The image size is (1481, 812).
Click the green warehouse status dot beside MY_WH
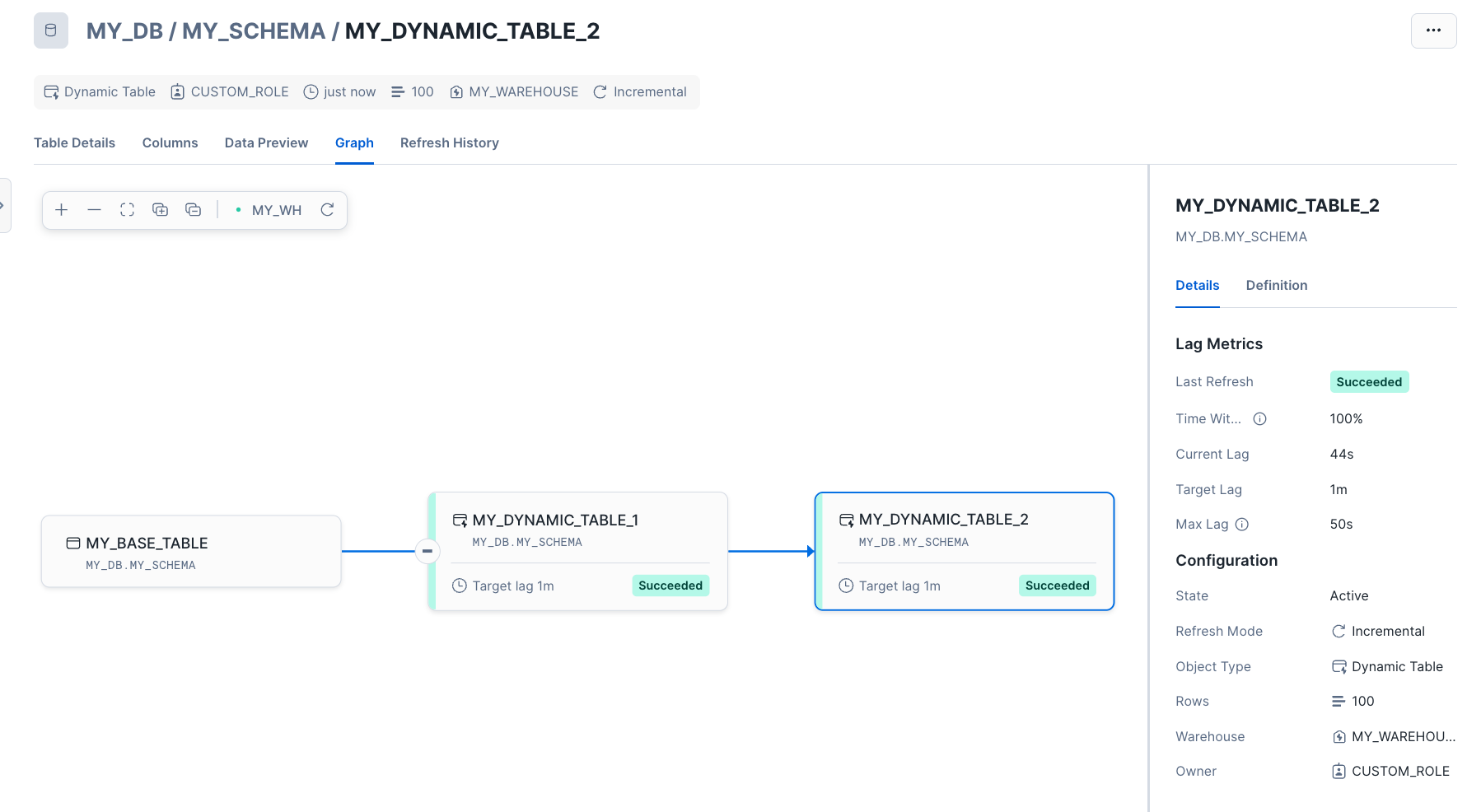tap(237, 210)
